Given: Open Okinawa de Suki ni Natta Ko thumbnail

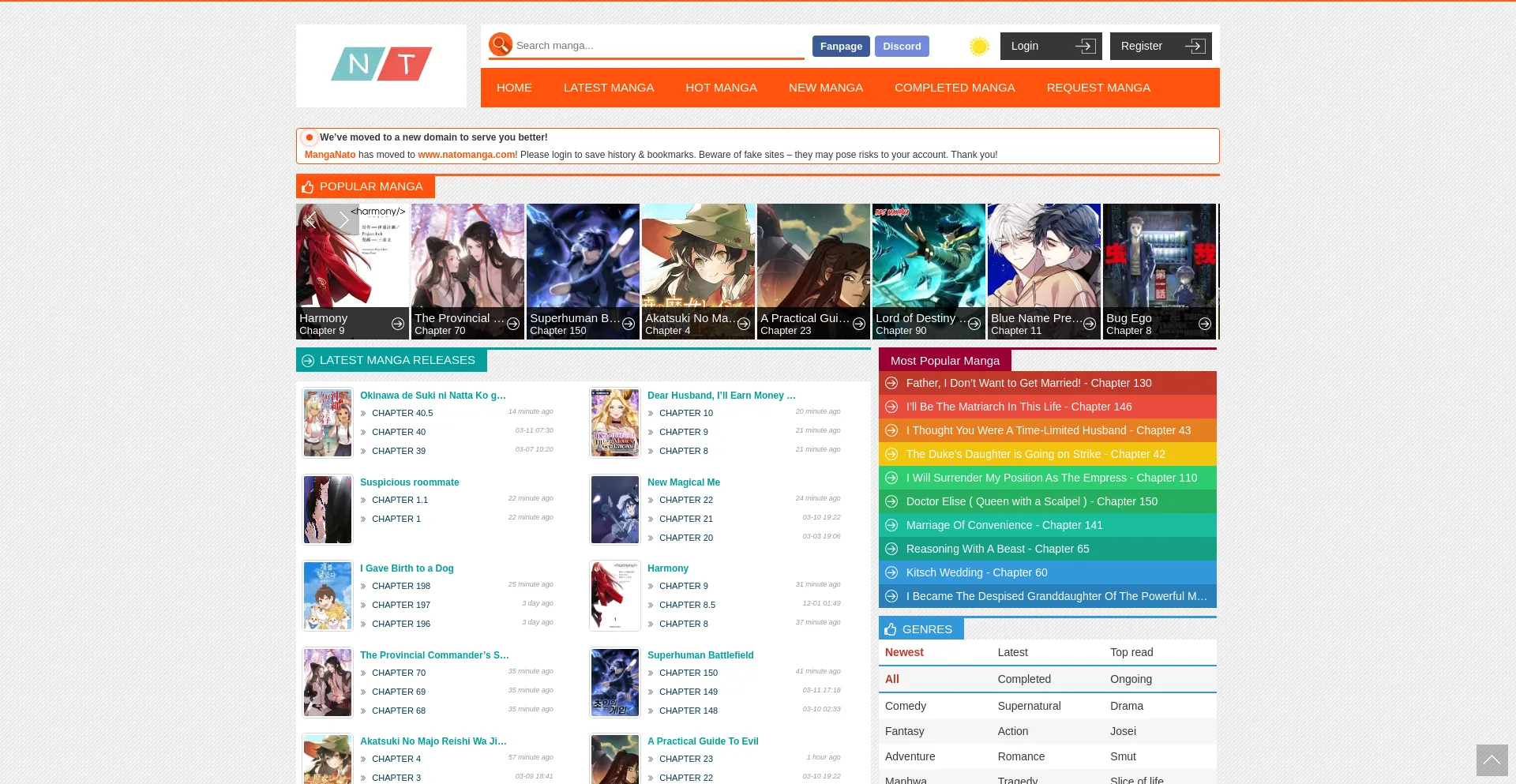Looking at the screenshot, I should pyautogui.click(x=328, y=422).
